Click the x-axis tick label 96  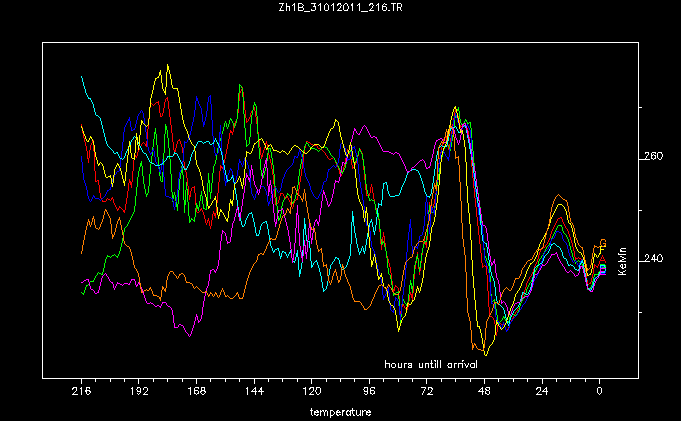(x=369, y=393)
